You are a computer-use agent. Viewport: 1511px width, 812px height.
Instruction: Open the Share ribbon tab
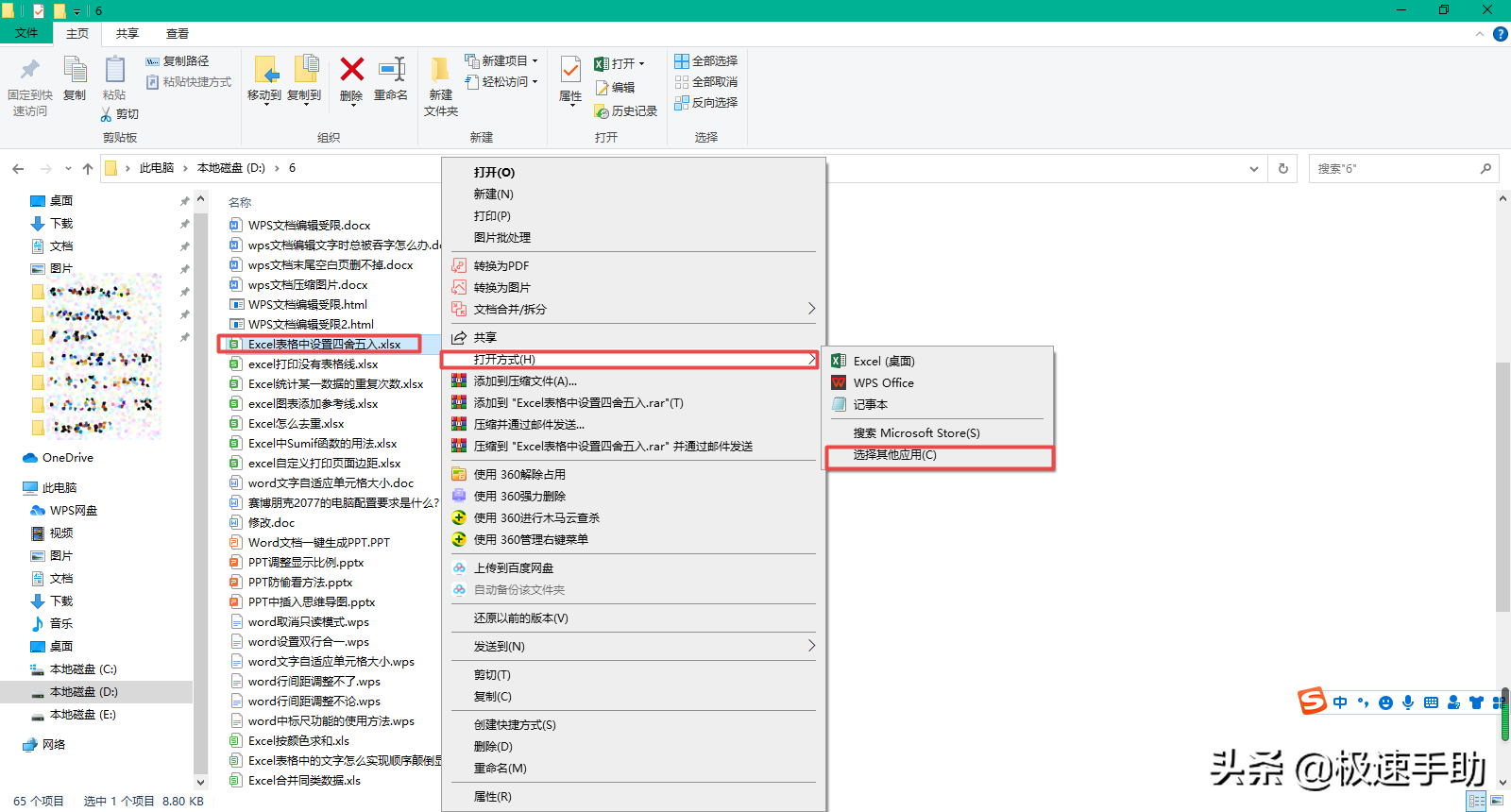[127, 34]
